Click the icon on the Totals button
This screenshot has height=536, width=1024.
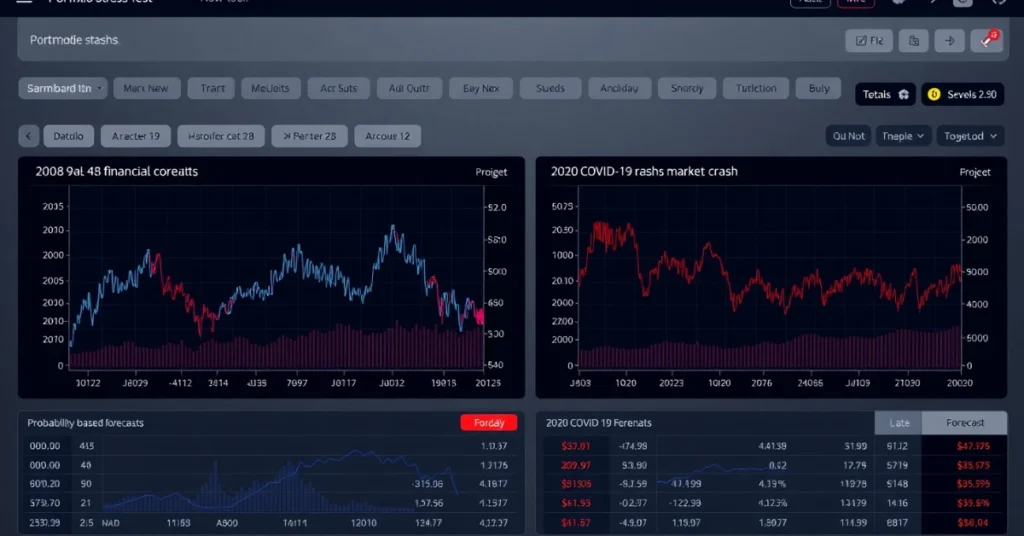coord(904,94)
